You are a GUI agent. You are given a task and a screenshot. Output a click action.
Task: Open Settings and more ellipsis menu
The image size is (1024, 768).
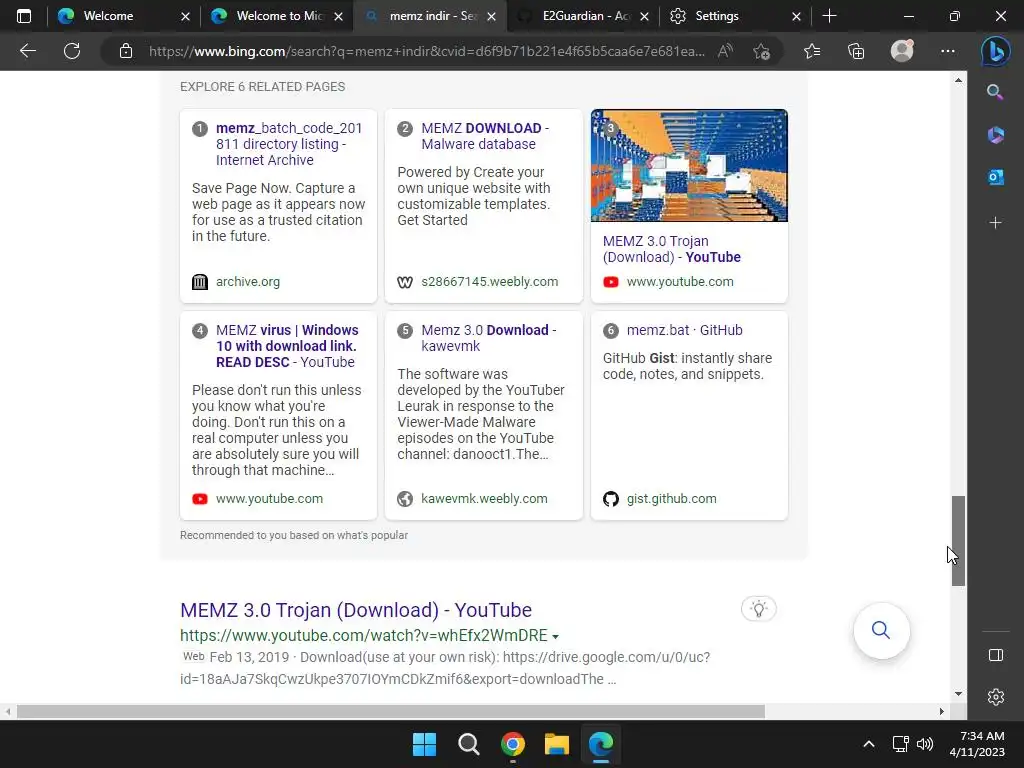pos(948,51)
